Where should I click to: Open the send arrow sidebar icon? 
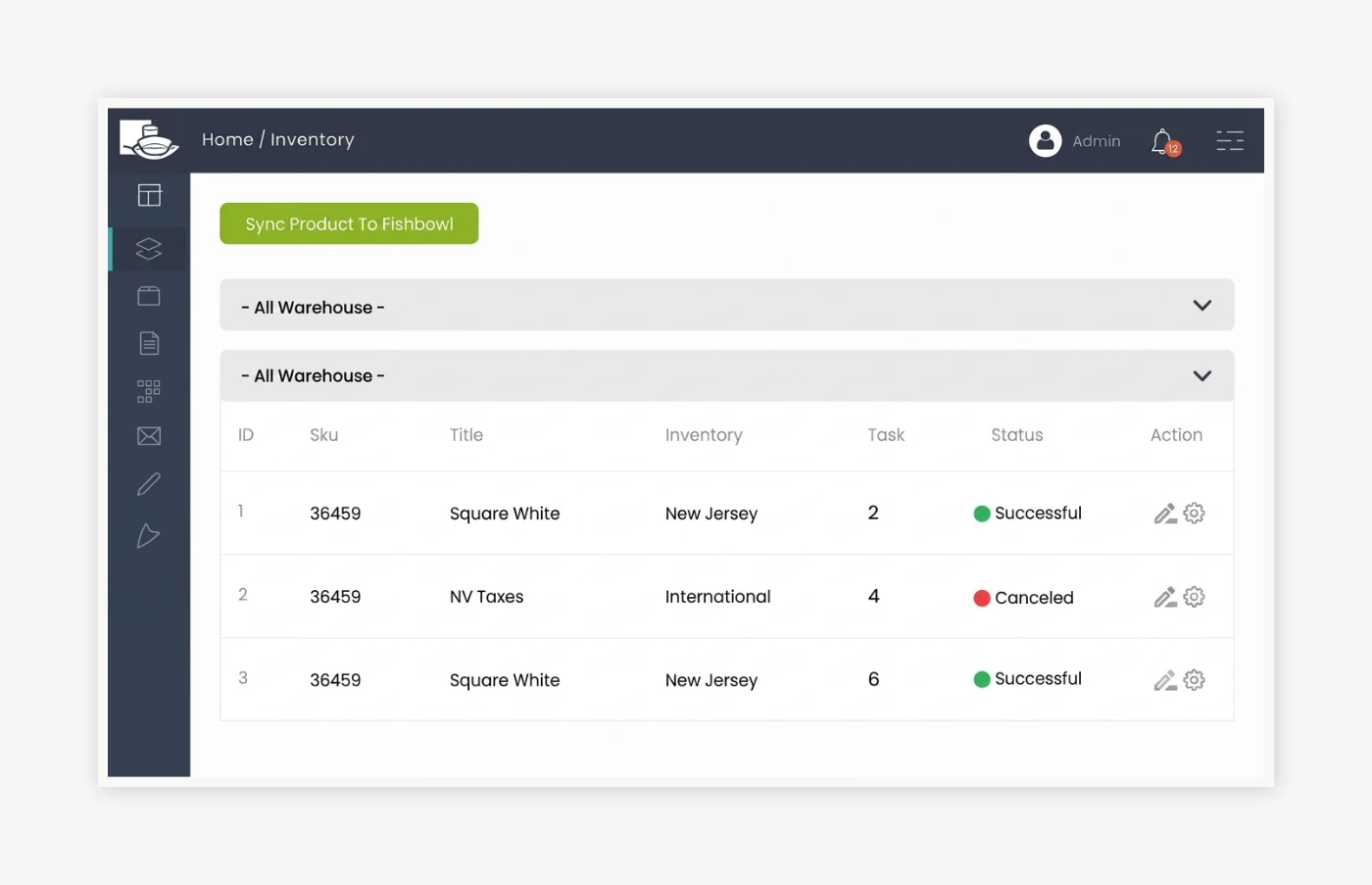coord(149,535)
